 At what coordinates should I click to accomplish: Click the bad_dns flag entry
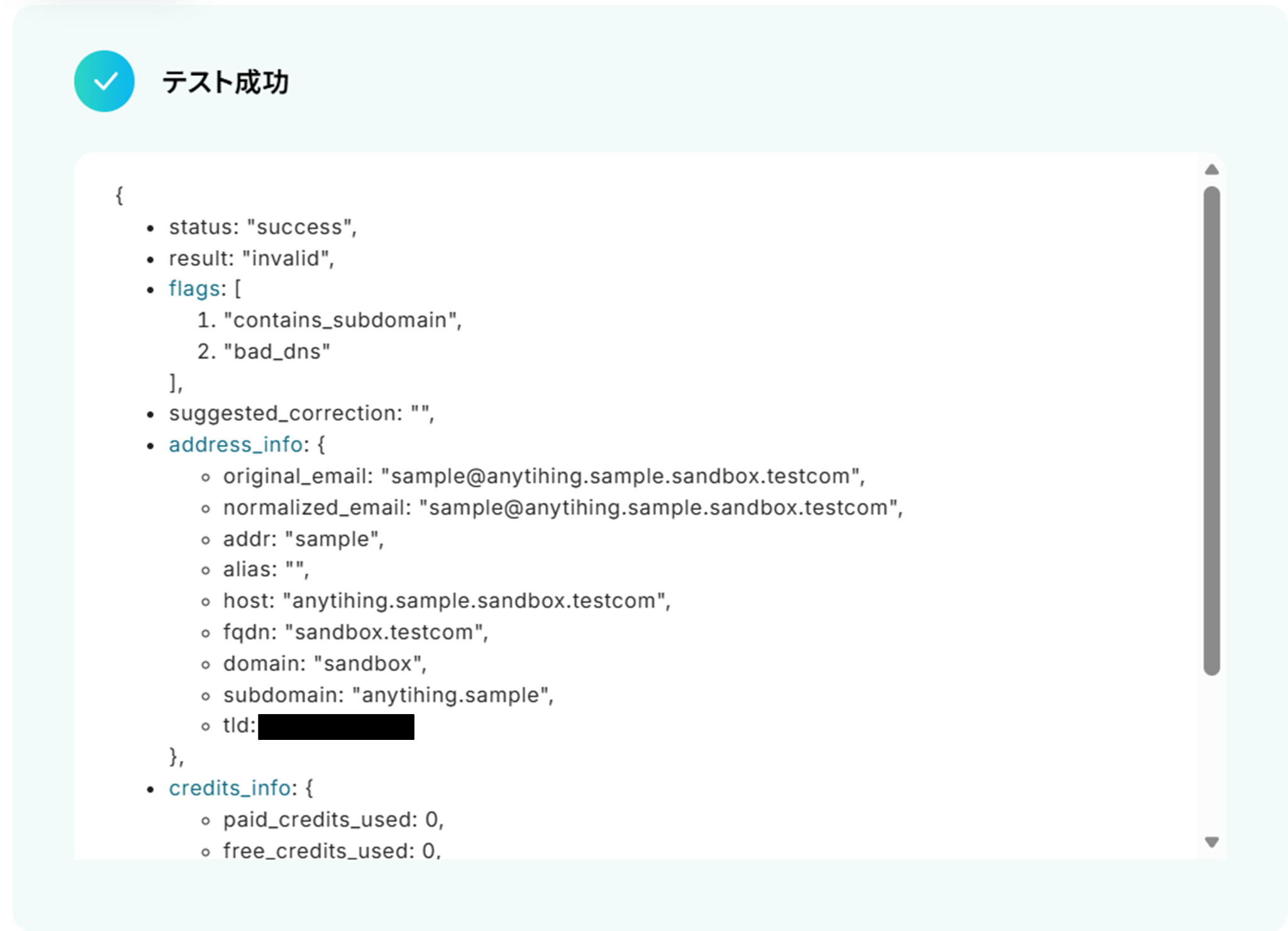(x=277, y=351)
